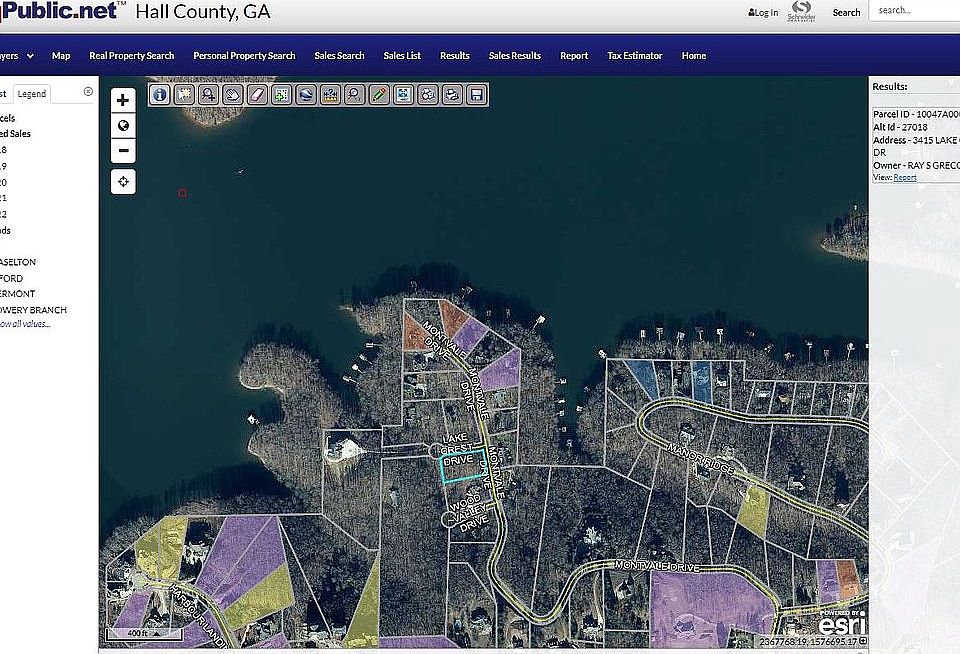Toggle the 400 ft scale bar units
The height and width of the screenshot is (654, 960).
[144, 634]
